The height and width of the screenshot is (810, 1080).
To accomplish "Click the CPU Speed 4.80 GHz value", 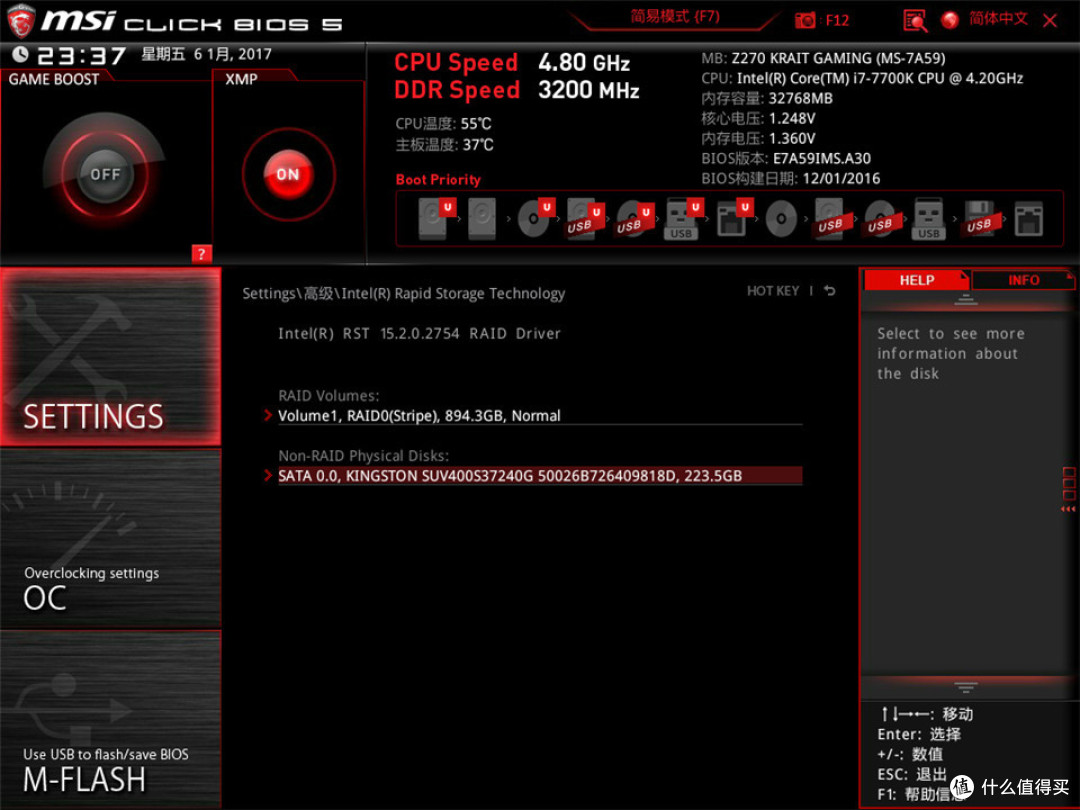I will coord(584,63).
